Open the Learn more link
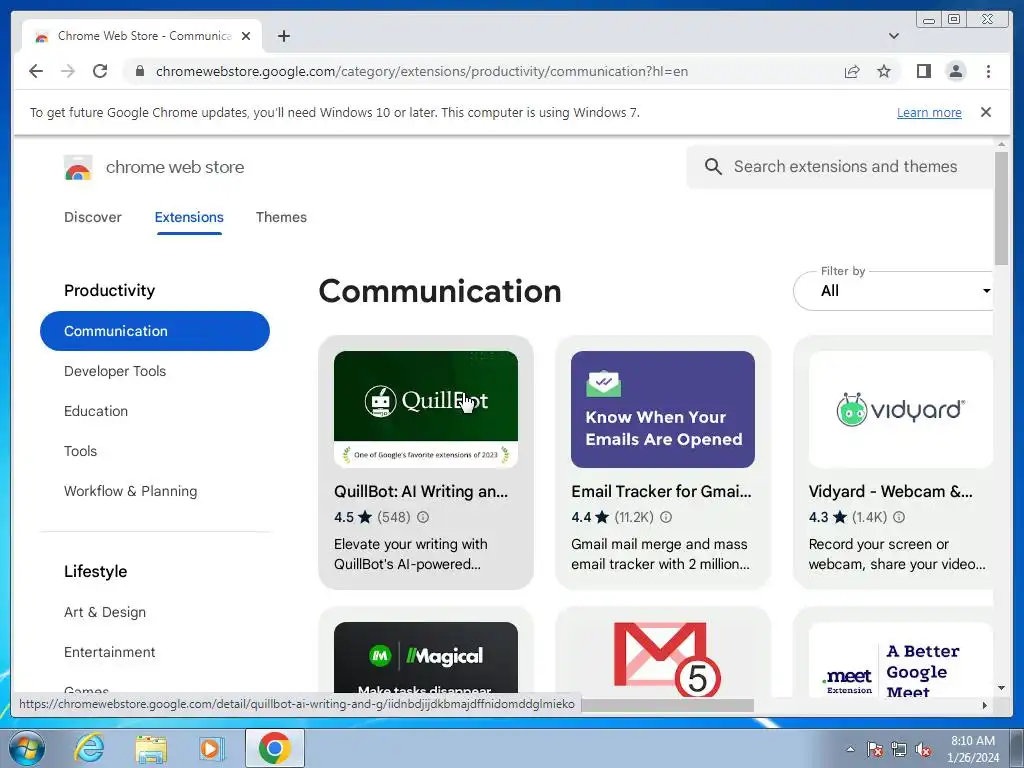 (x=929, y=112)
